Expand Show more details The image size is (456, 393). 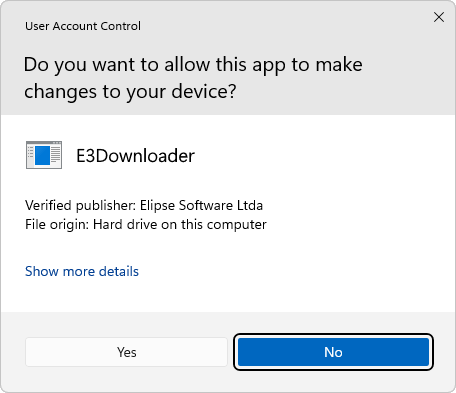point(82,271)
